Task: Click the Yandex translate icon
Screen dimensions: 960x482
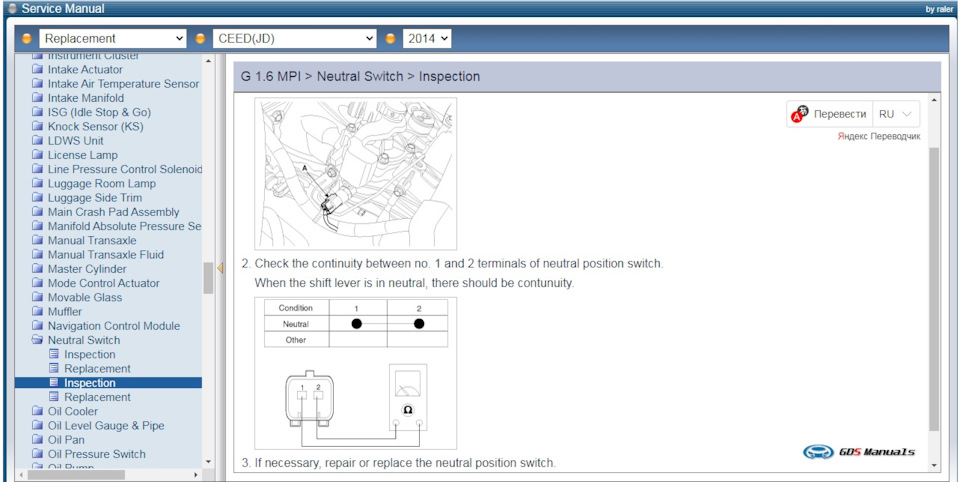Action: point(800,114)
